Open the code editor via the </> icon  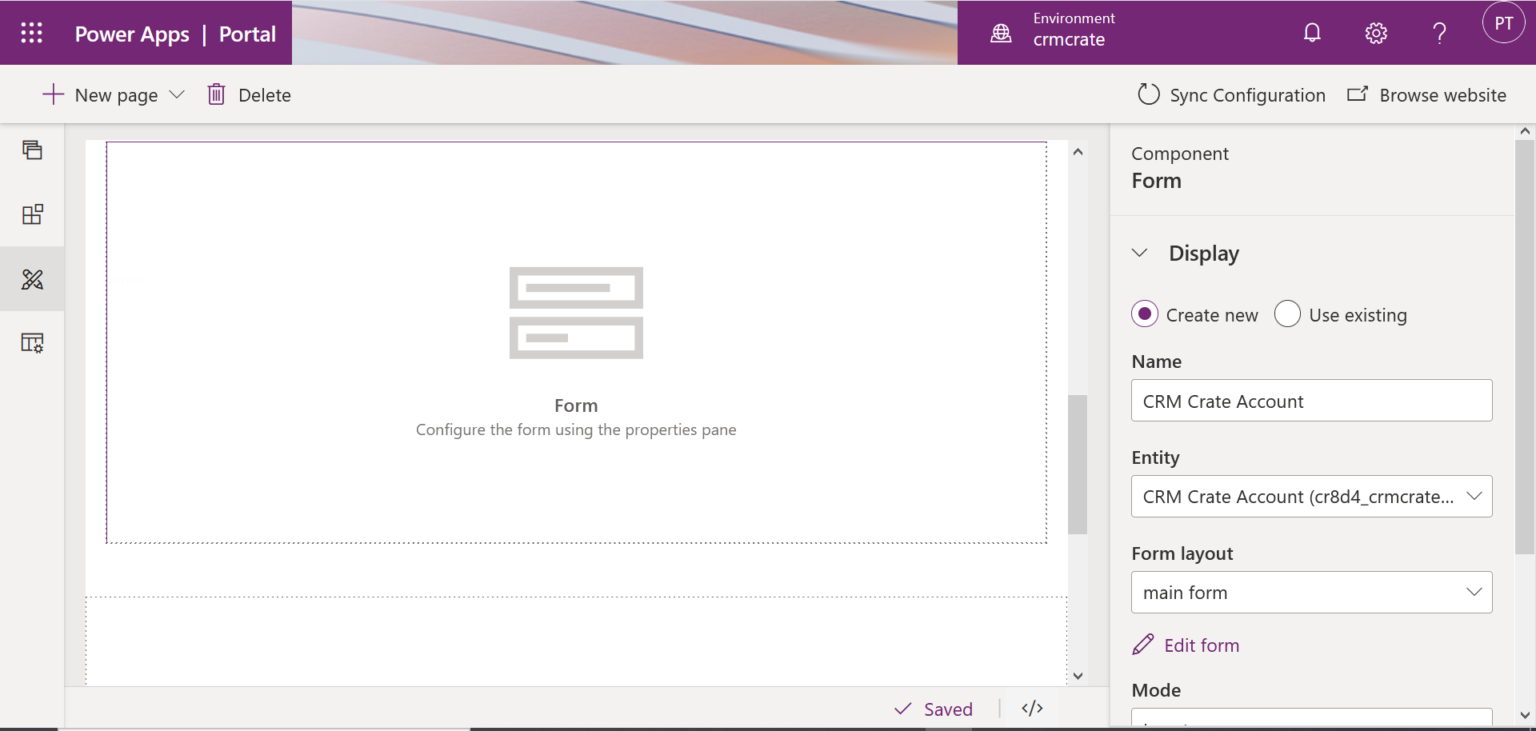tap(1032, 708)
